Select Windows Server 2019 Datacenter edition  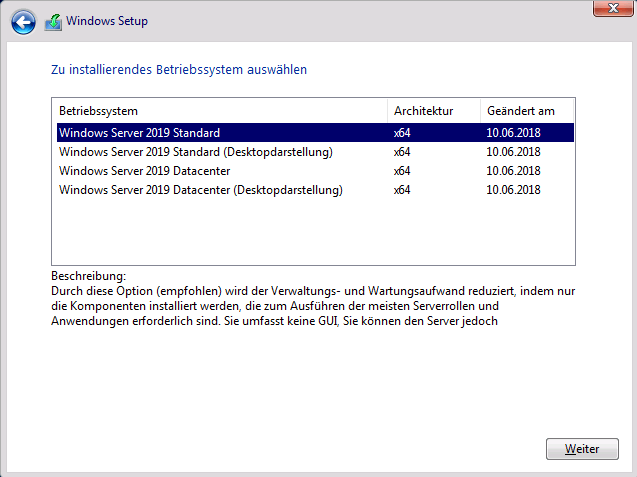(x=145, y=171)
